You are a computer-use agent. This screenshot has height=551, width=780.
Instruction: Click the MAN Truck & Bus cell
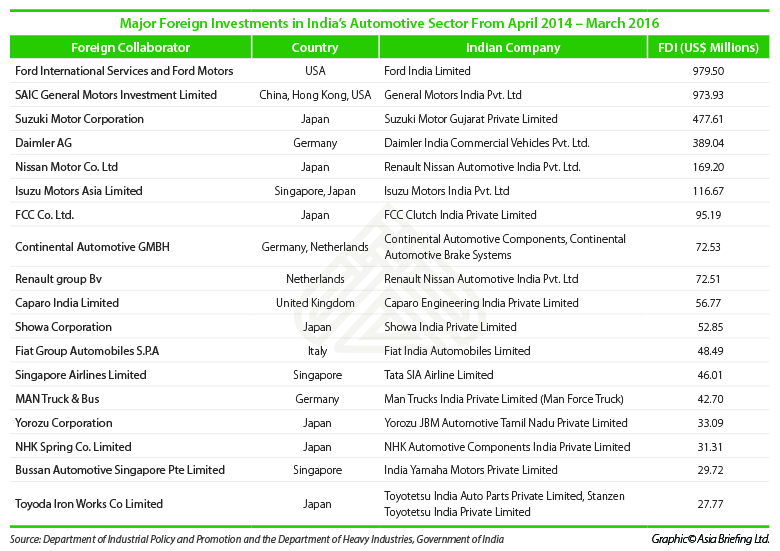pos(57,399)
